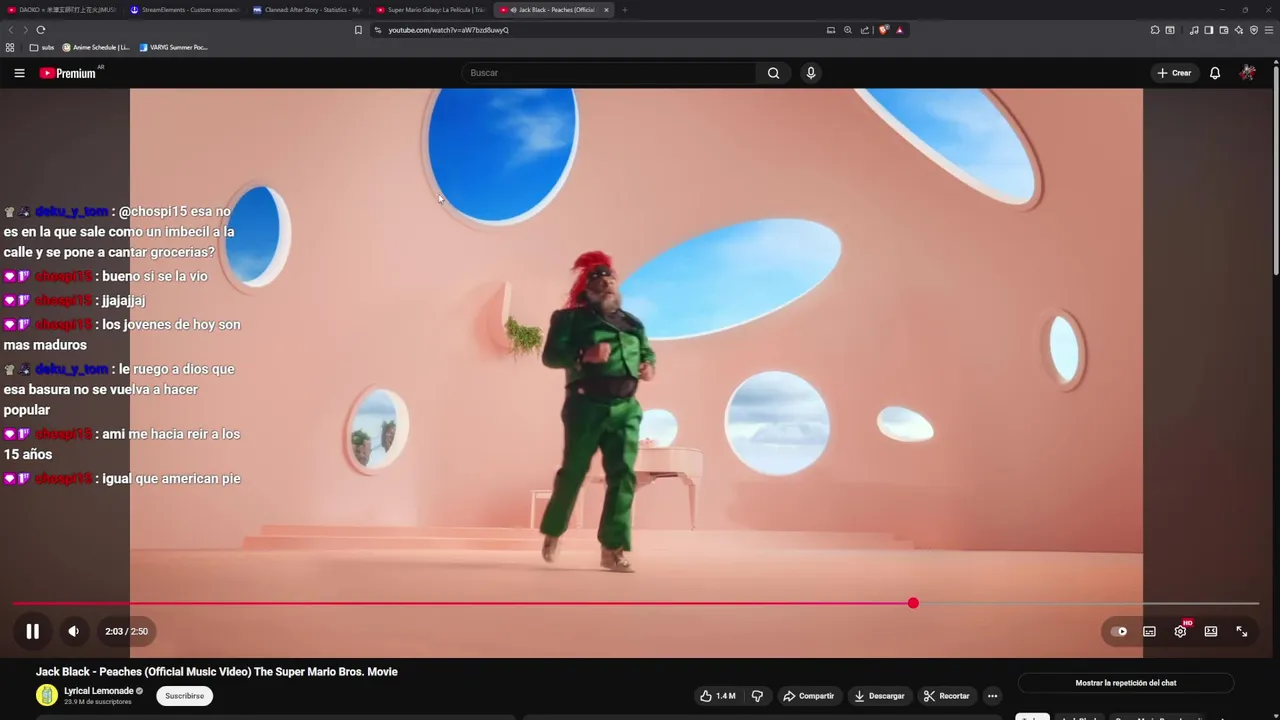The image size is (1280, 720).
Task: Mute the video volume
Action: tap(73, 631)
